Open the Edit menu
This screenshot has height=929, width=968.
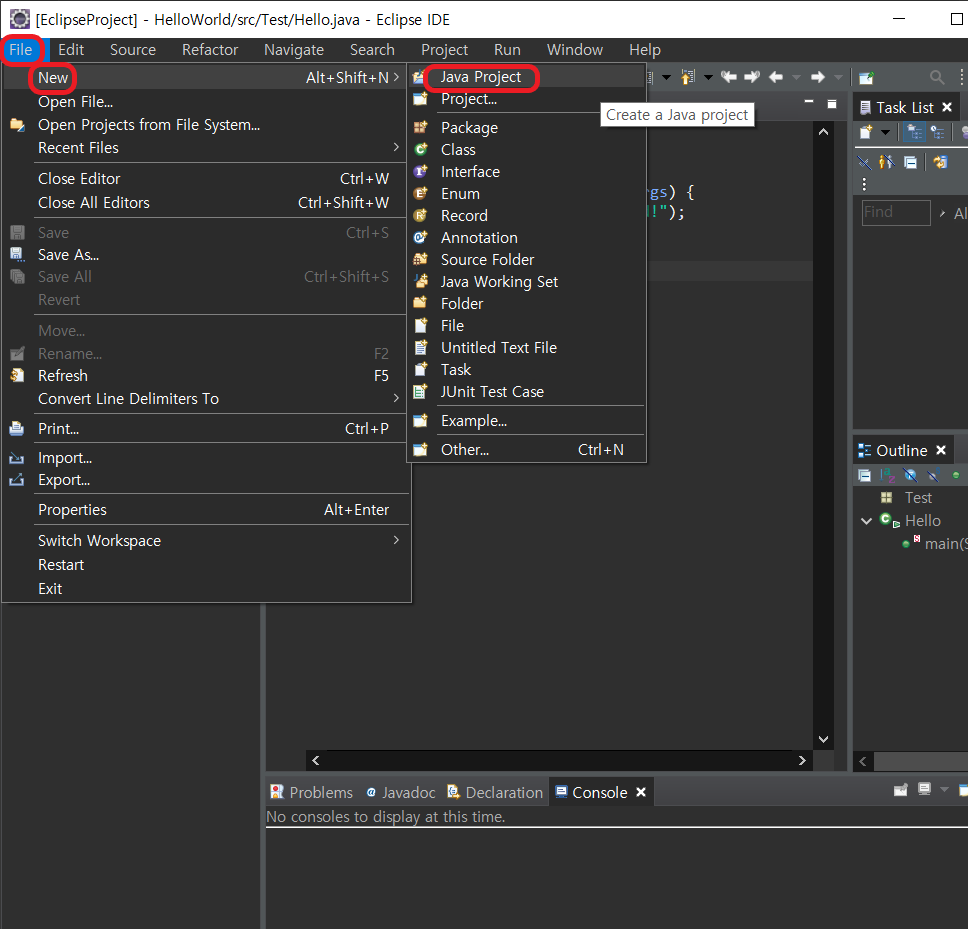coord(71,50)
